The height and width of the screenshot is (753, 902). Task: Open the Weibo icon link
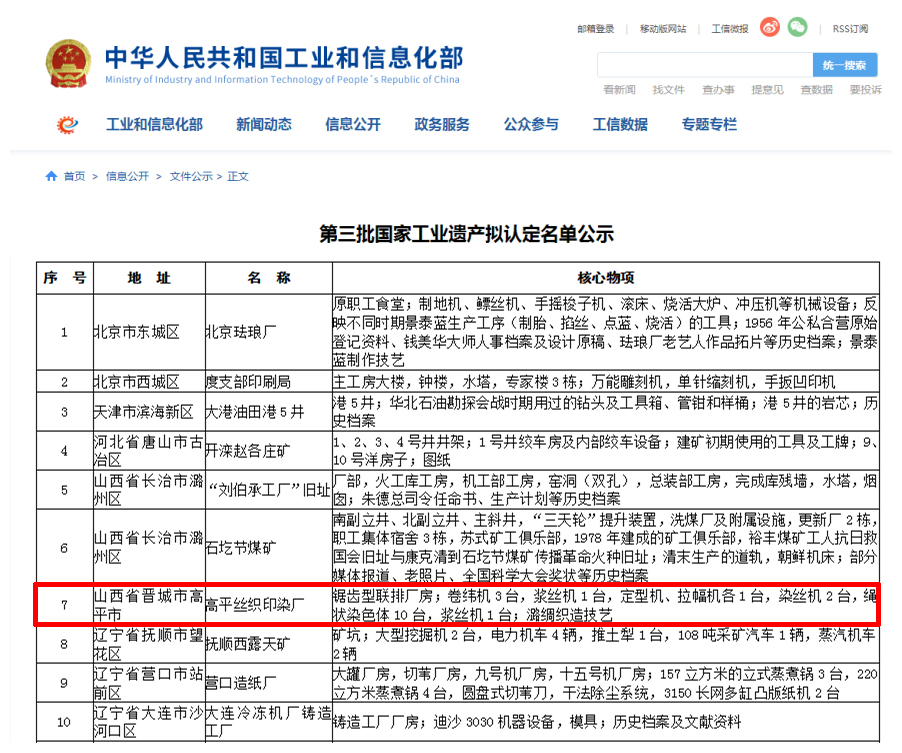coord(770,27)
